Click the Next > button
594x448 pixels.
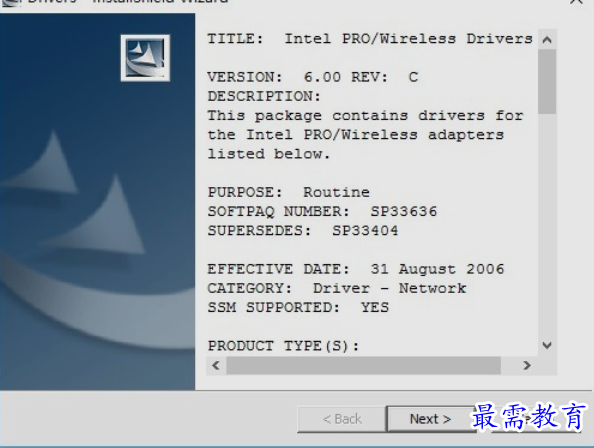(x=431, y=419)
